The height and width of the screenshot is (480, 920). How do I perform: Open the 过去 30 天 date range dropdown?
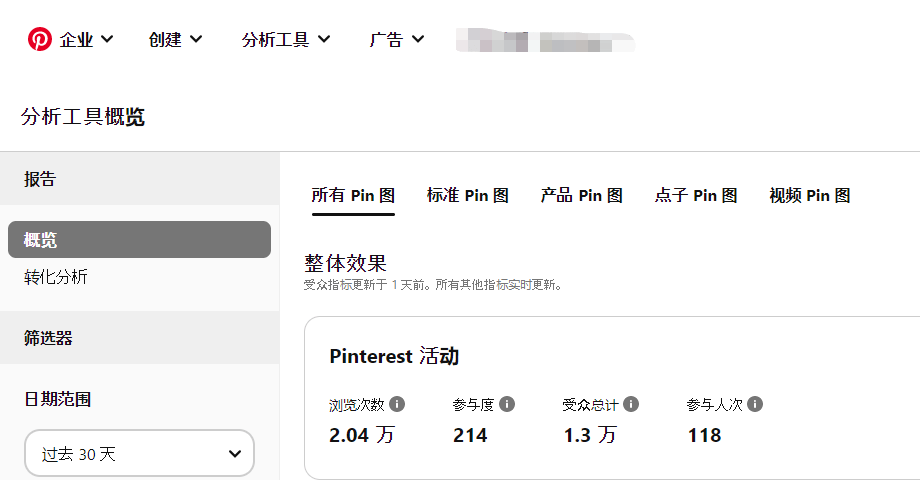140,454
